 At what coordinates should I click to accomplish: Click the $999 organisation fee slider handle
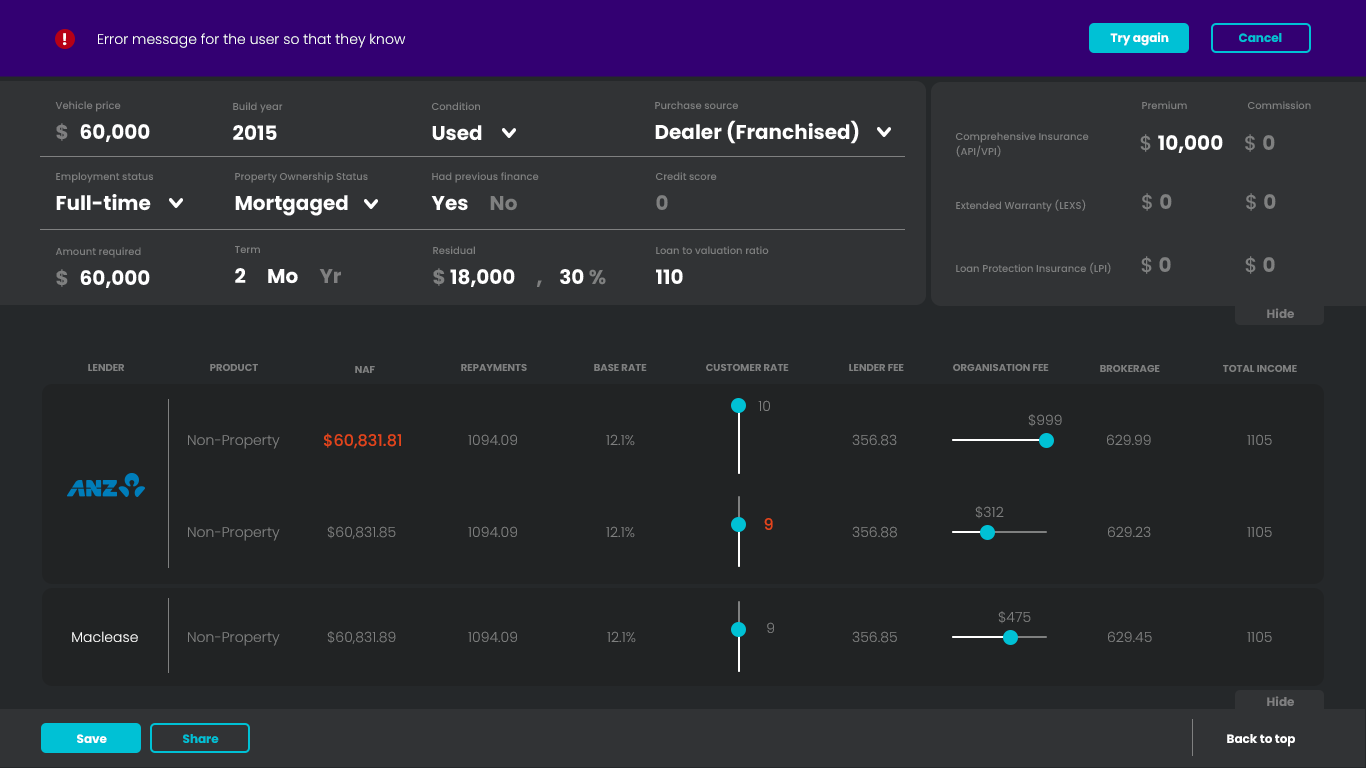coord(1046,440)
